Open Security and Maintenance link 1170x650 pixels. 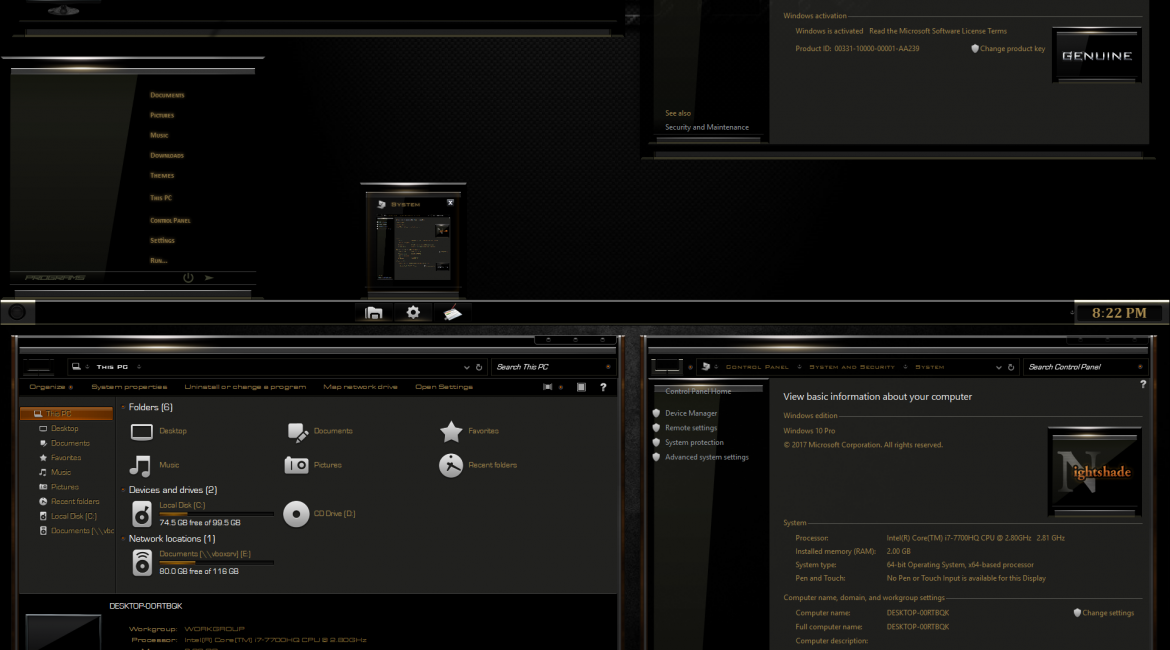coord(707,128)
